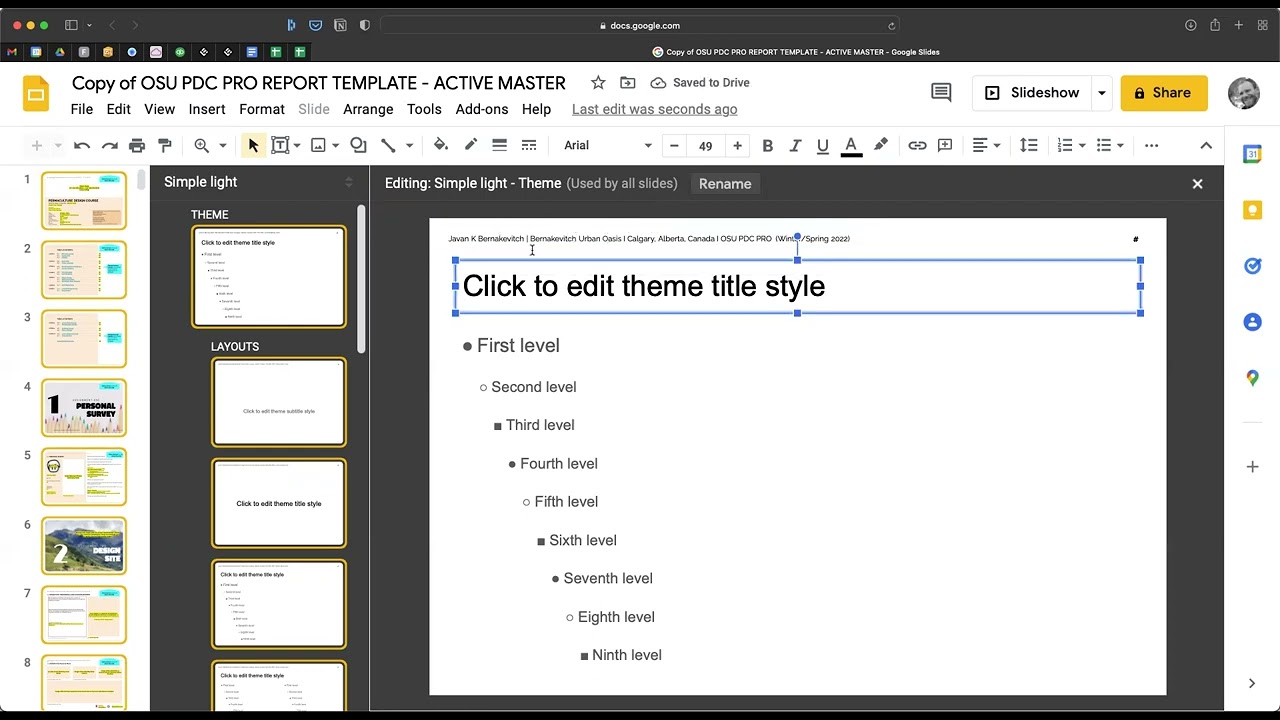Image resolution: width=1280 pixels, height=720 pixels.
Task: Select slide 4 Personal Survey thumbnail
Action: 84,408
